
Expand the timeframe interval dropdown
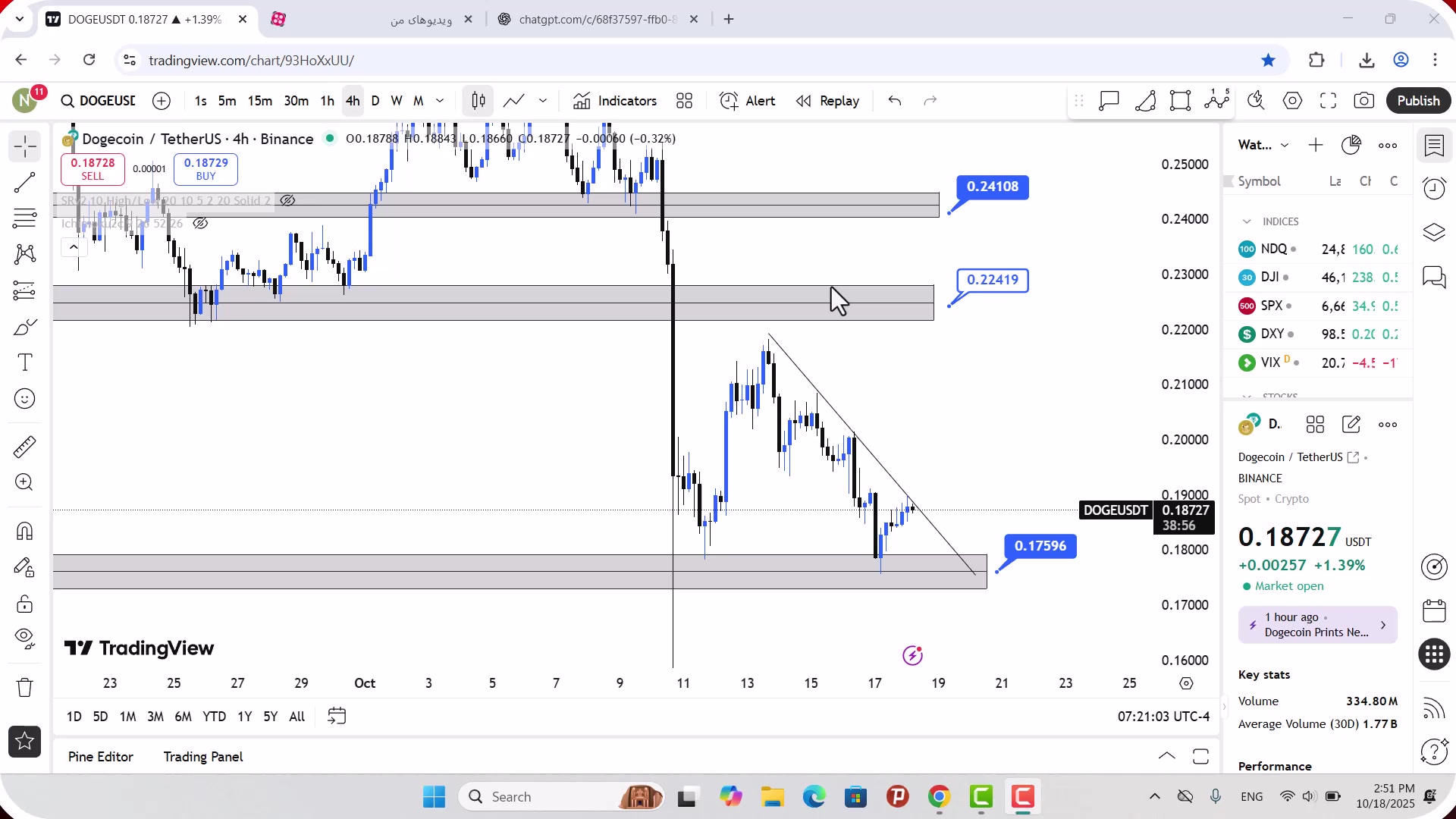point(440,101)
